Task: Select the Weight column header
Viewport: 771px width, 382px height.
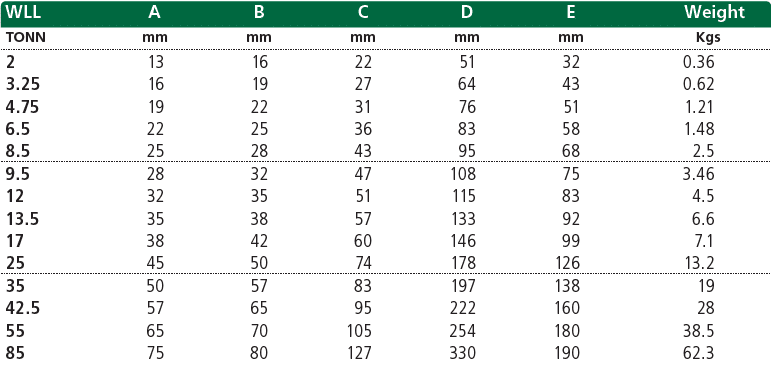Action: 714,12
